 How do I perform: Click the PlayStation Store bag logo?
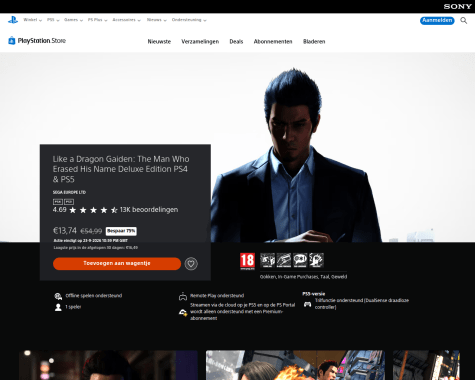tap(12, 41)
